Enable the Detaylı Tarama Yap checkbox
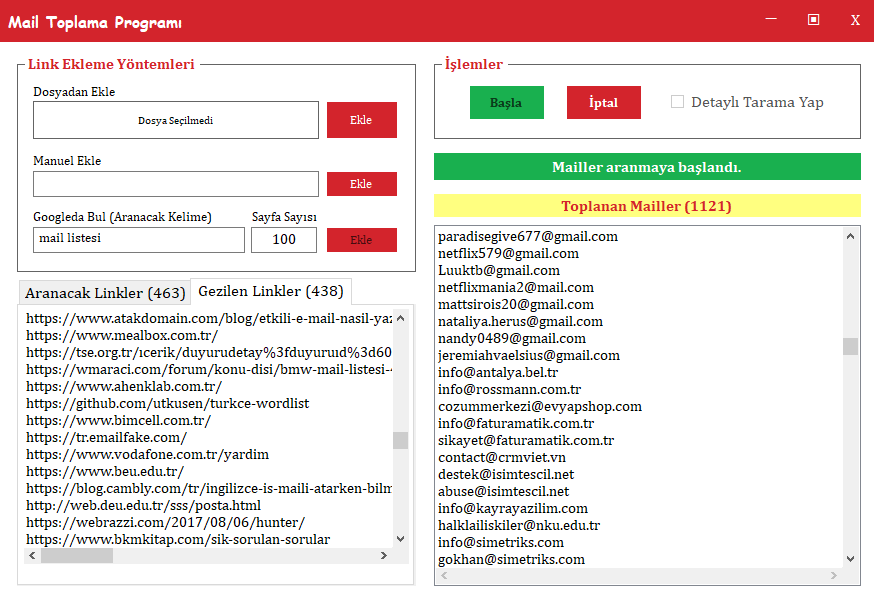The width and height of the screenshot is (874, 606). pos(678,102)
